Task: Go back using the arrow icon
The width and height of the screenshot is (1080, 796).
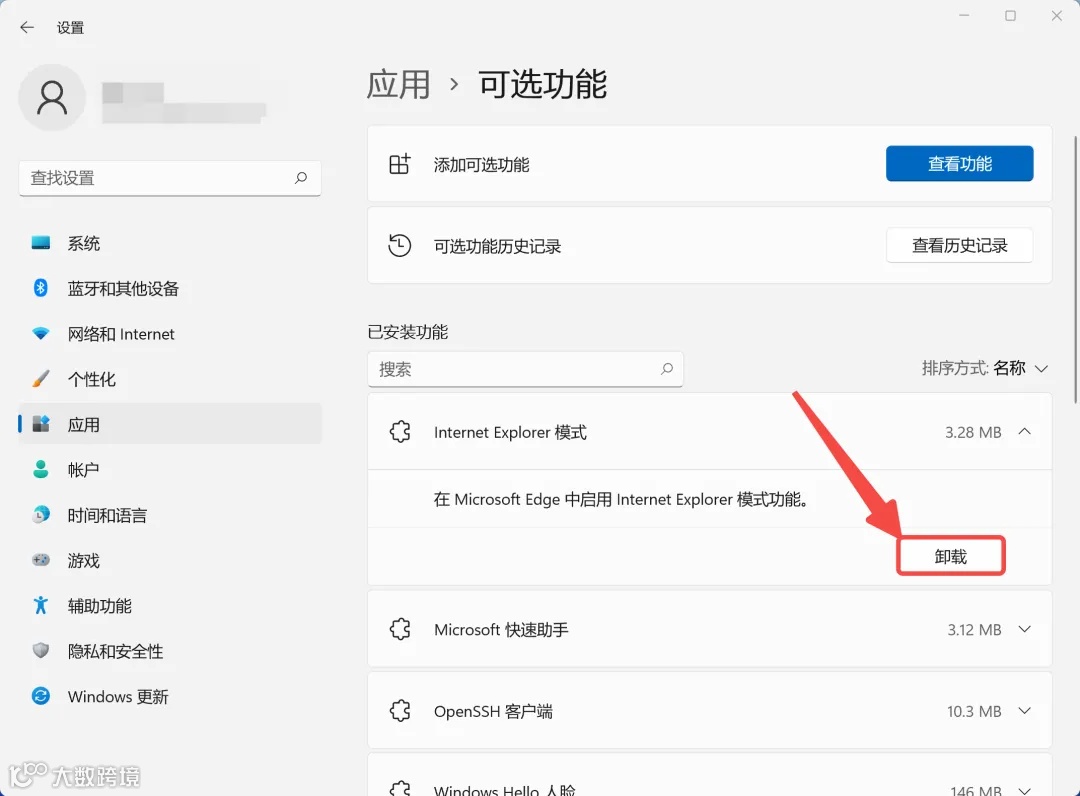Action: tap(27, 28)
